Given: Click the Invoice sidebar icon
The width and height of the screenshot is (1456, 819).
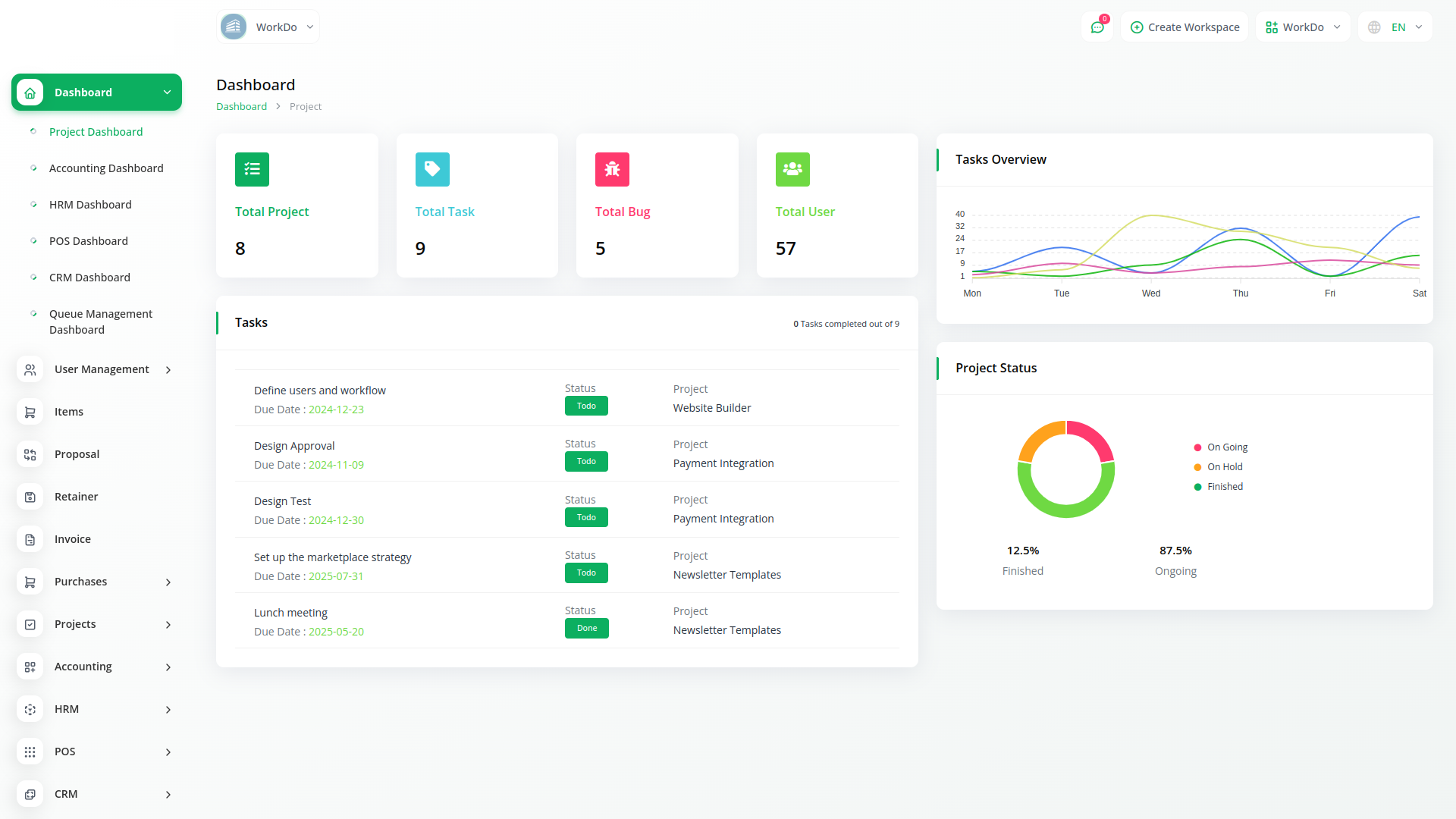Looking at the screenshot, I should 30,539.
